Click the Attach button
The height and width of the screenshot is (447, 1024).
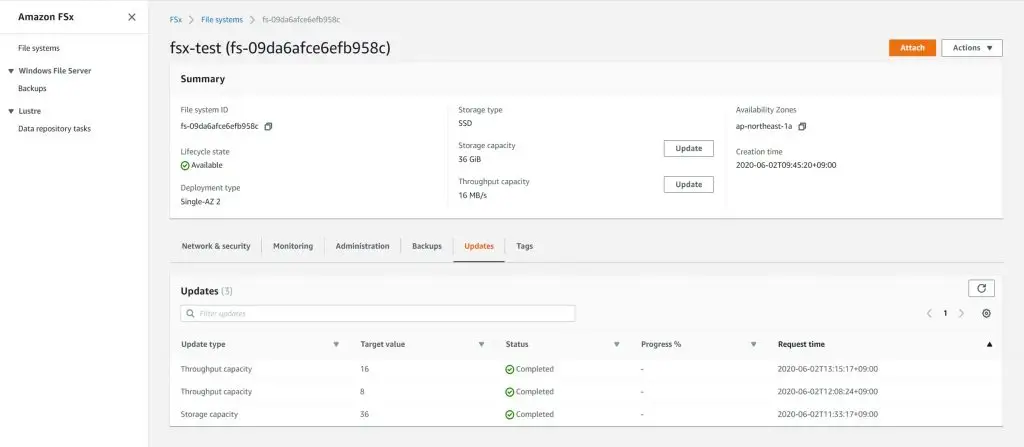pyautogui.click(x=912, y=48)
